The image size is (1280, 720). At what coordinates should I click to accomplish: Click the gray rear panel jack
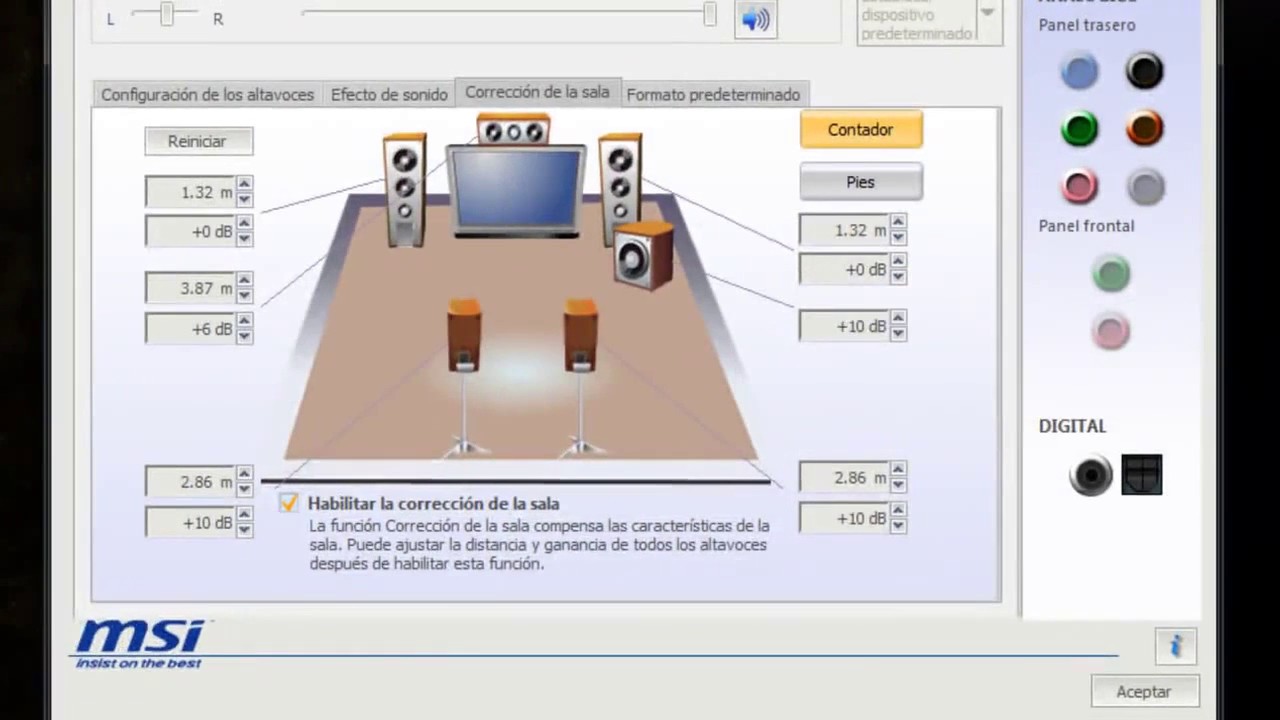click(x=1145, y=186)
